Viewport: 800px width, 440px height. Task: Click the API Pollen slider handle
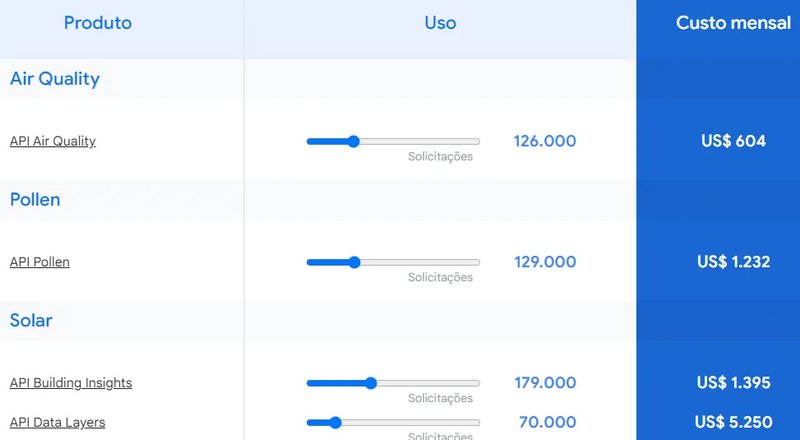pos(354,262)
